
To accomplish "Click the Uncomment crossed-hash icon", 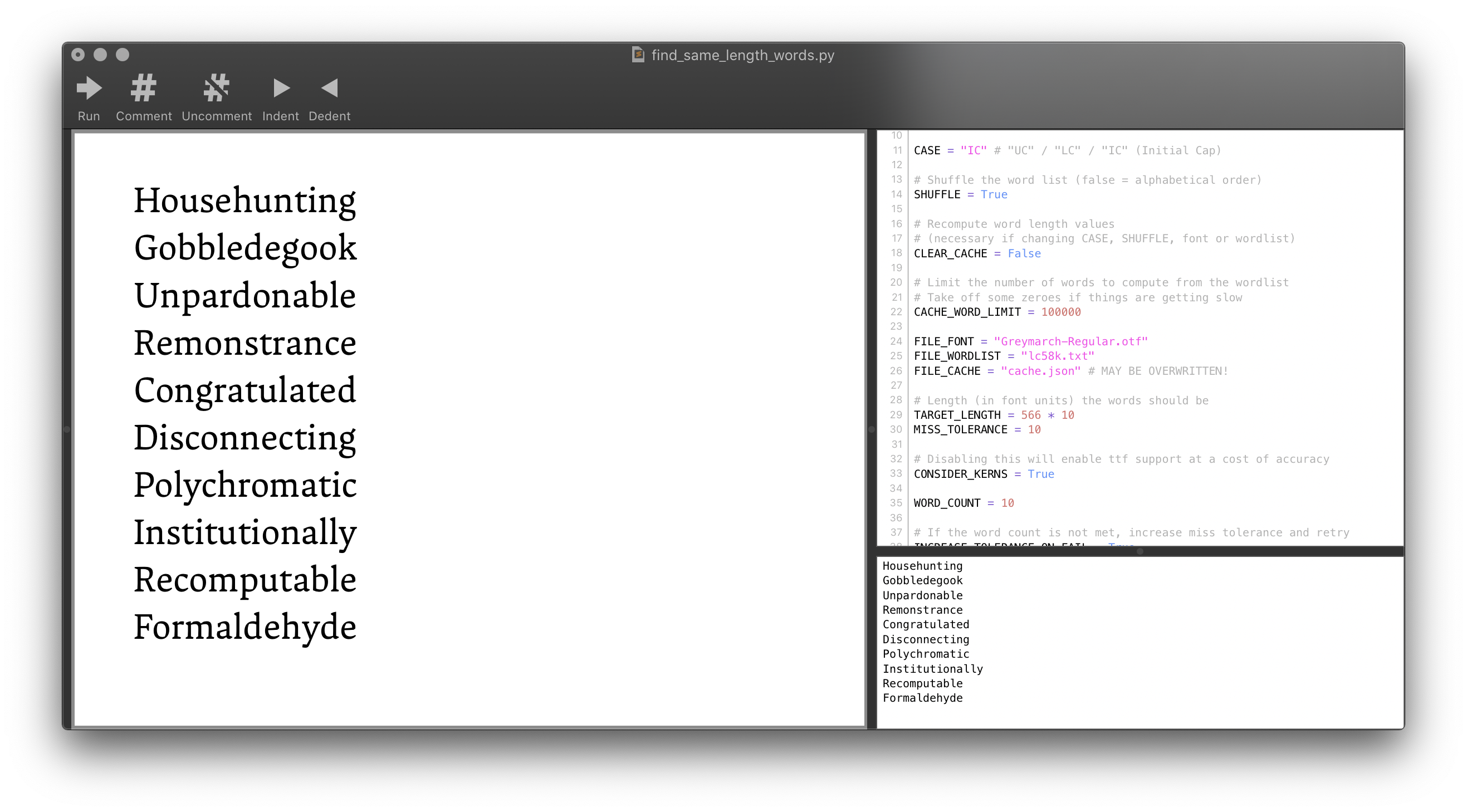I will (217, 88).
